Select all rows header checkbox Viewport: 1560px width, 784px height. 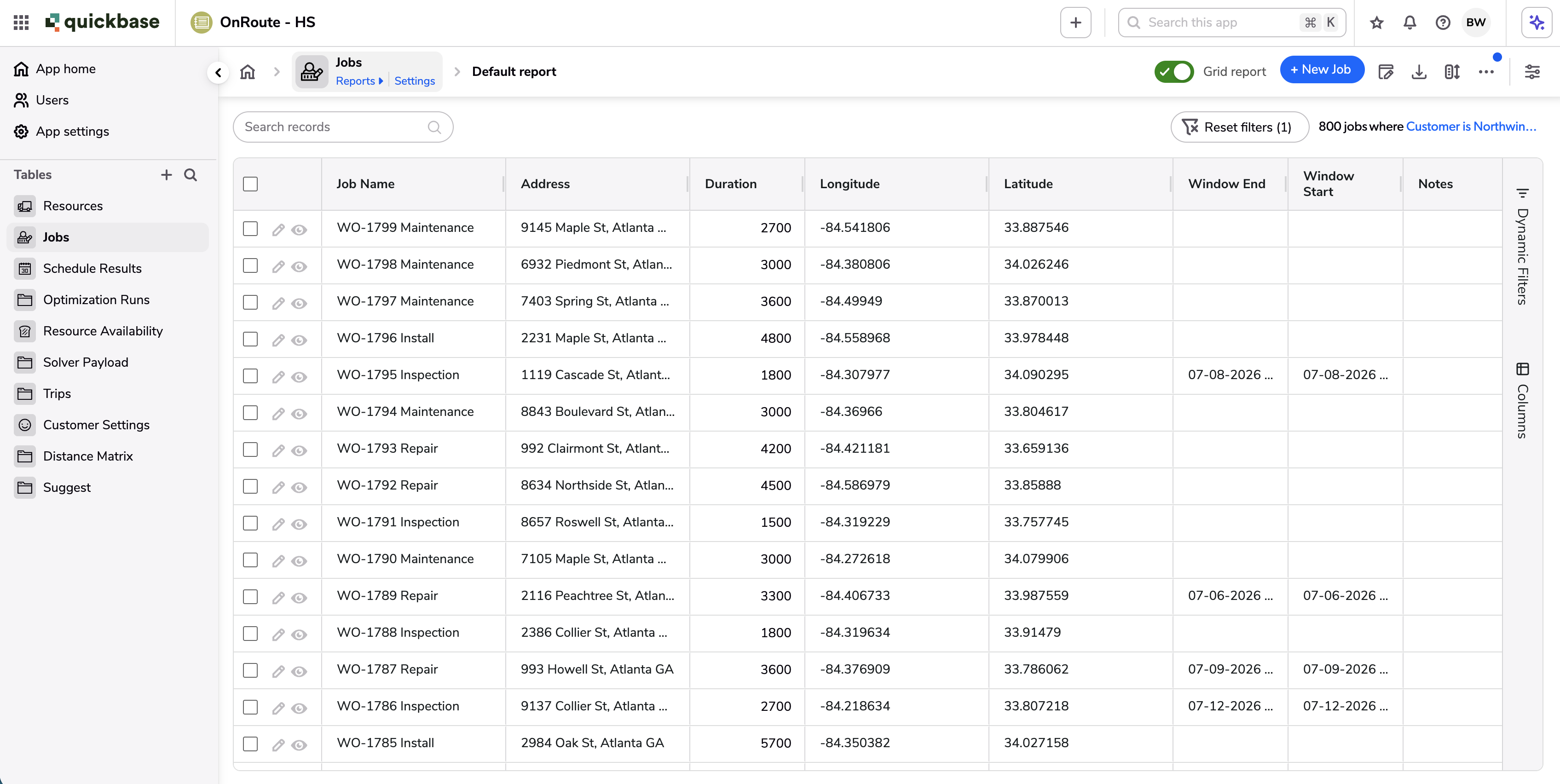pos(250,184)
